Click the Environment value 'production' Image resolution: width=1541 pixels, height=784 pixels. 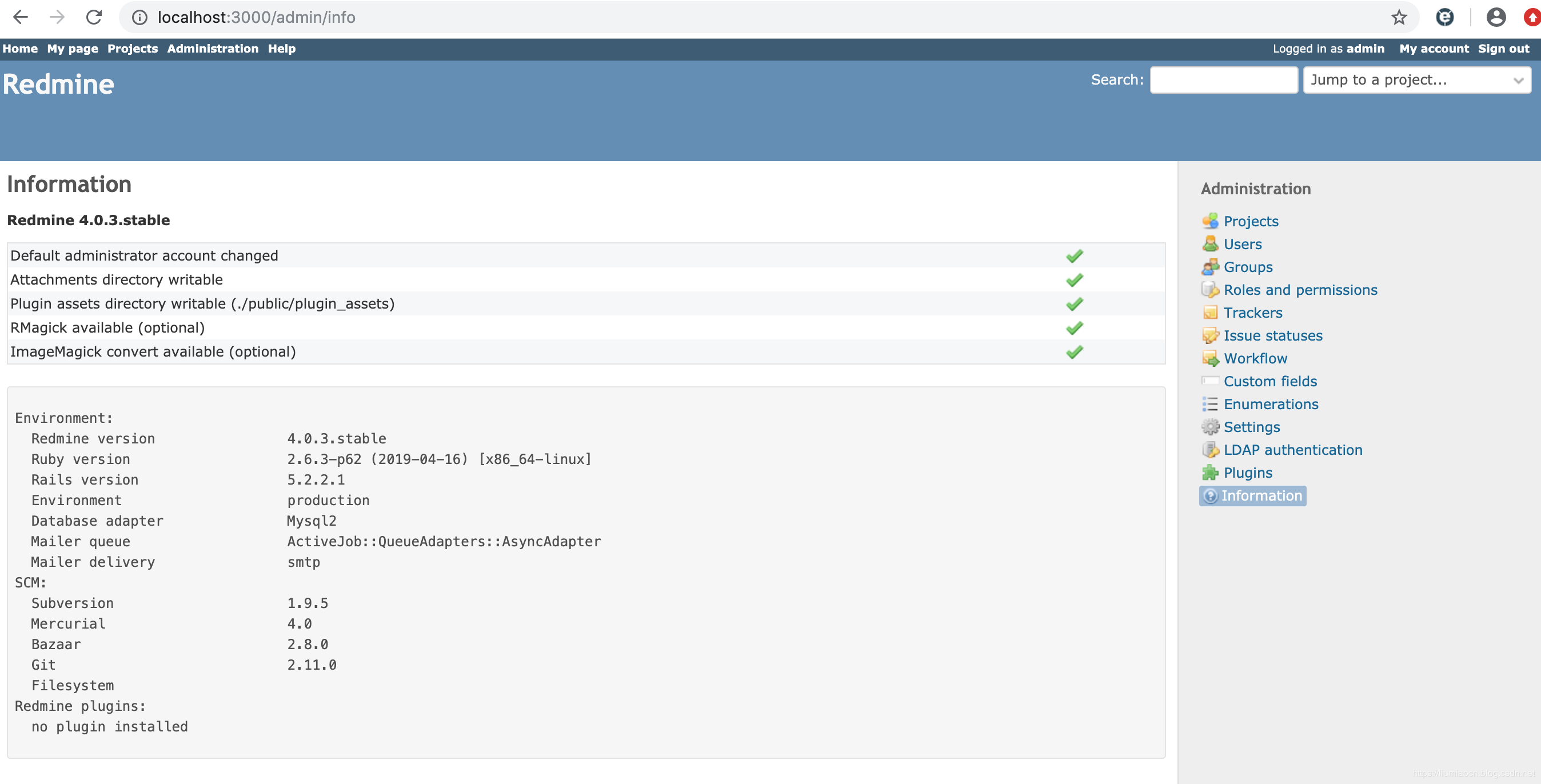pyautogui.click(x=329, y=501)
